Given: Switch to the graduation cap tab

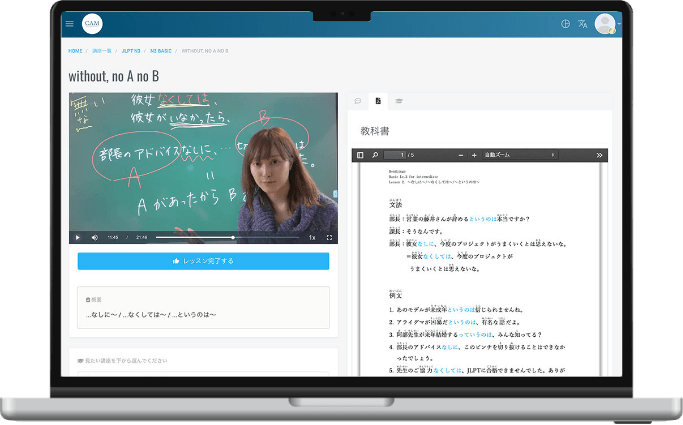Looking at the screenshot, I should [x=399, y=101].
